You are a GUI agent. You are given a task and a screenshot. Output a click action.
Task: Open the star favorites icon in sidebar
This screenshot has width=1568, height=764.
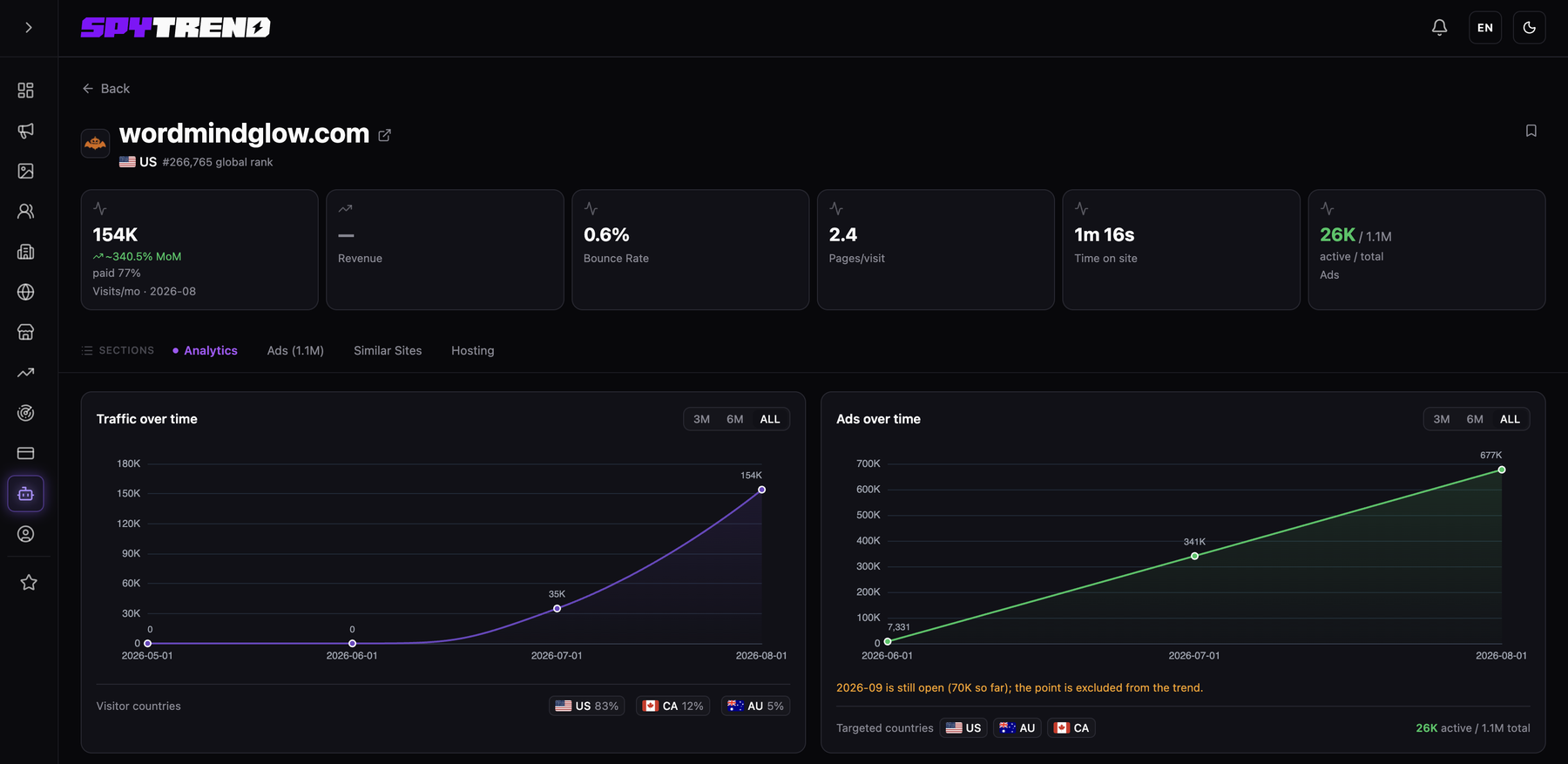point(29,582)
